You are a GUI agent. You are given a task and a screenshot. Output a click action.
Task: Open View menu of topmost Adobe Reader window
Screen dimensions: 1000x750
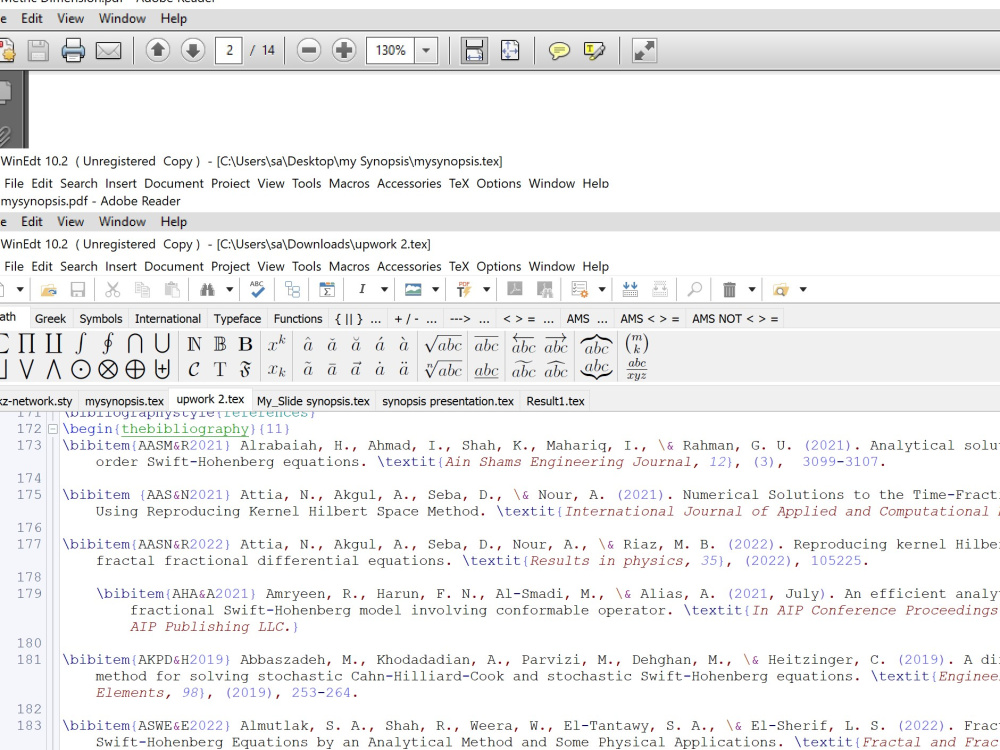(x=70, y=18)
